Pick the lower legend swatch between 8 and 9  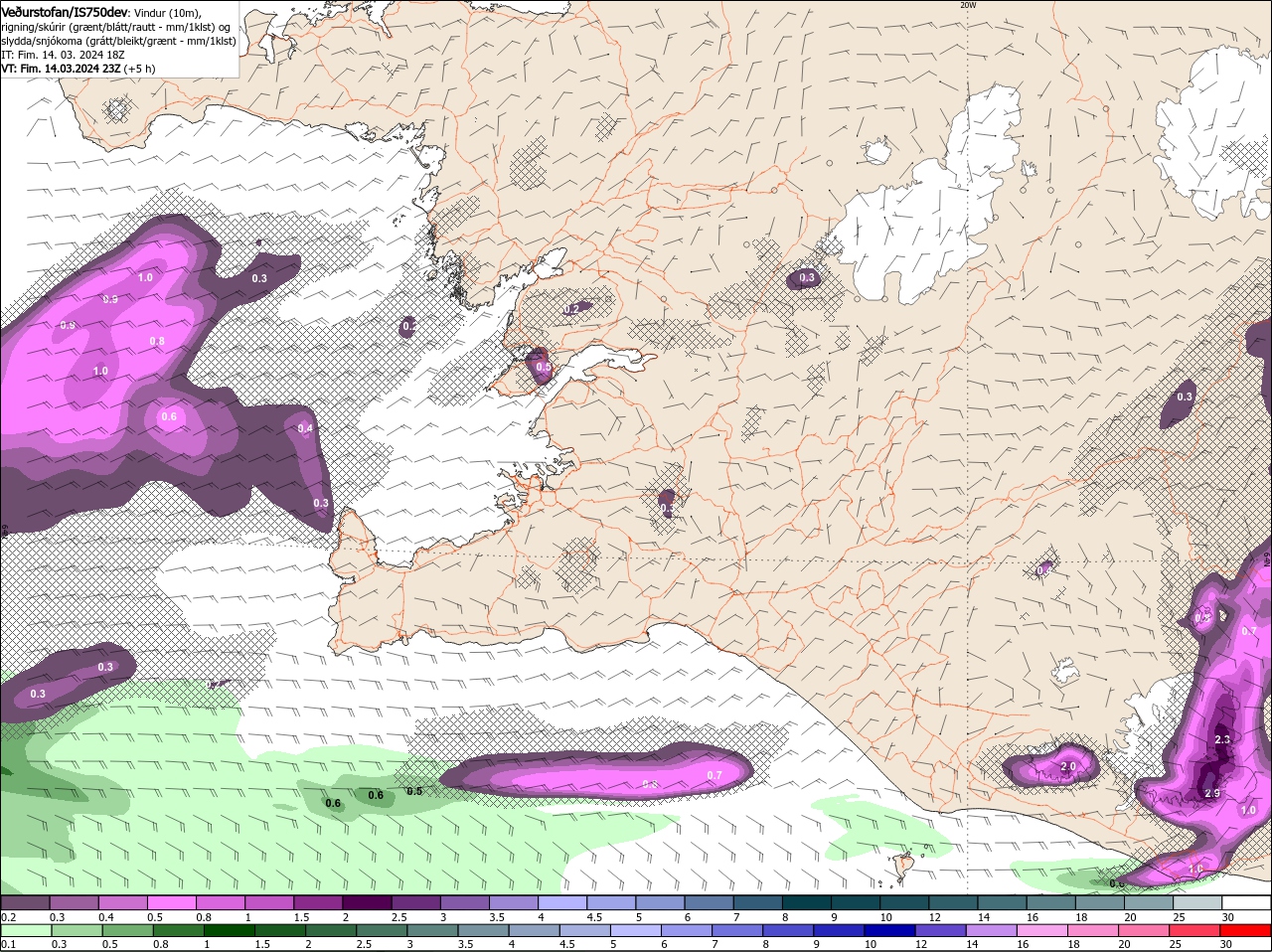point(789,930)
